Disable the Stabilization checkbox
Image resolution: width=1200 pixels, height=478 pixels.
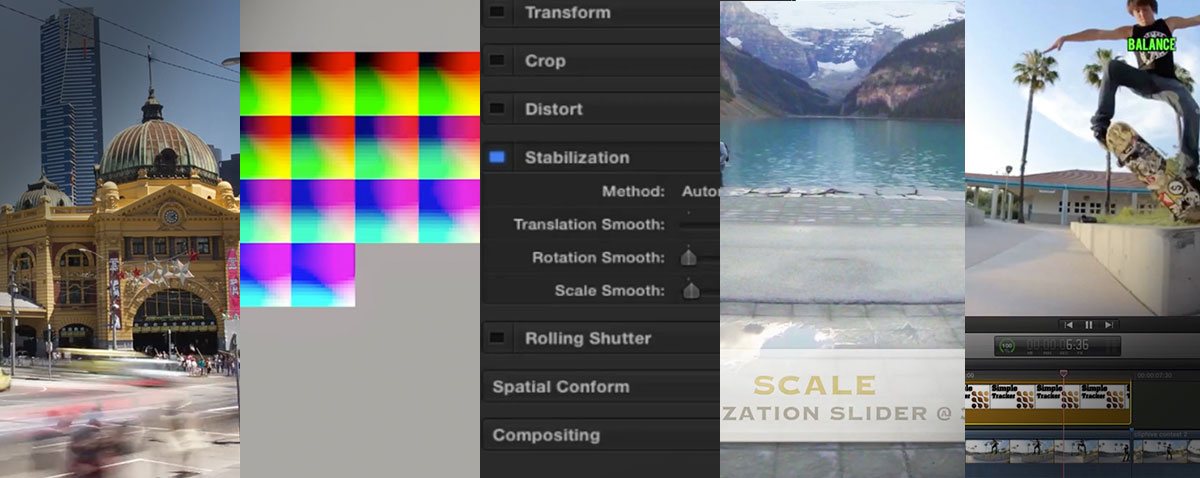coord(497,157)
